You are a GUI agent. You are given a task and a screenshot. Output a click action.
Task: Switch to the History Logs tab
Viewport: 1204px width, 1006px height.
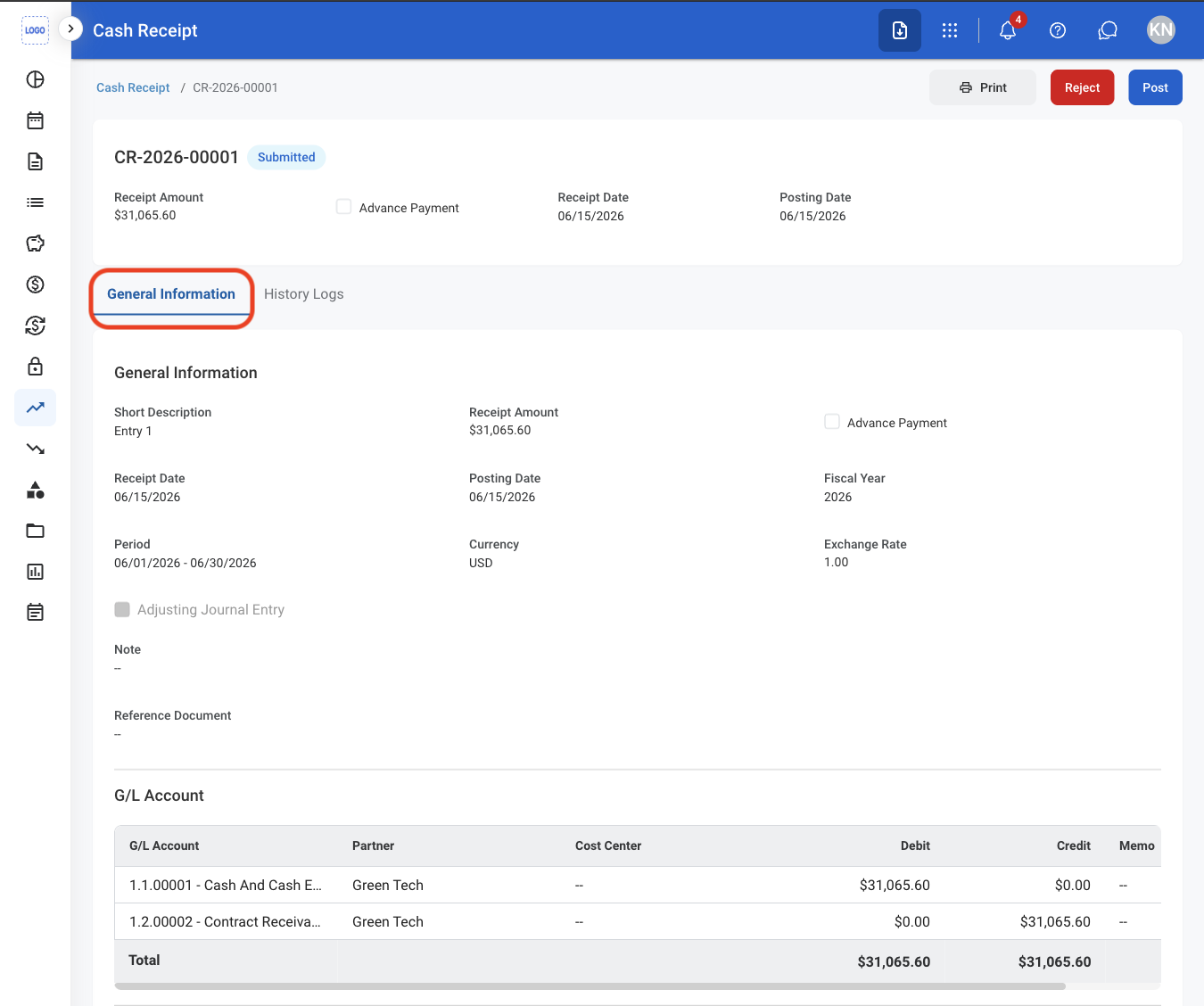pyautogui.click(x=304, y=294)
